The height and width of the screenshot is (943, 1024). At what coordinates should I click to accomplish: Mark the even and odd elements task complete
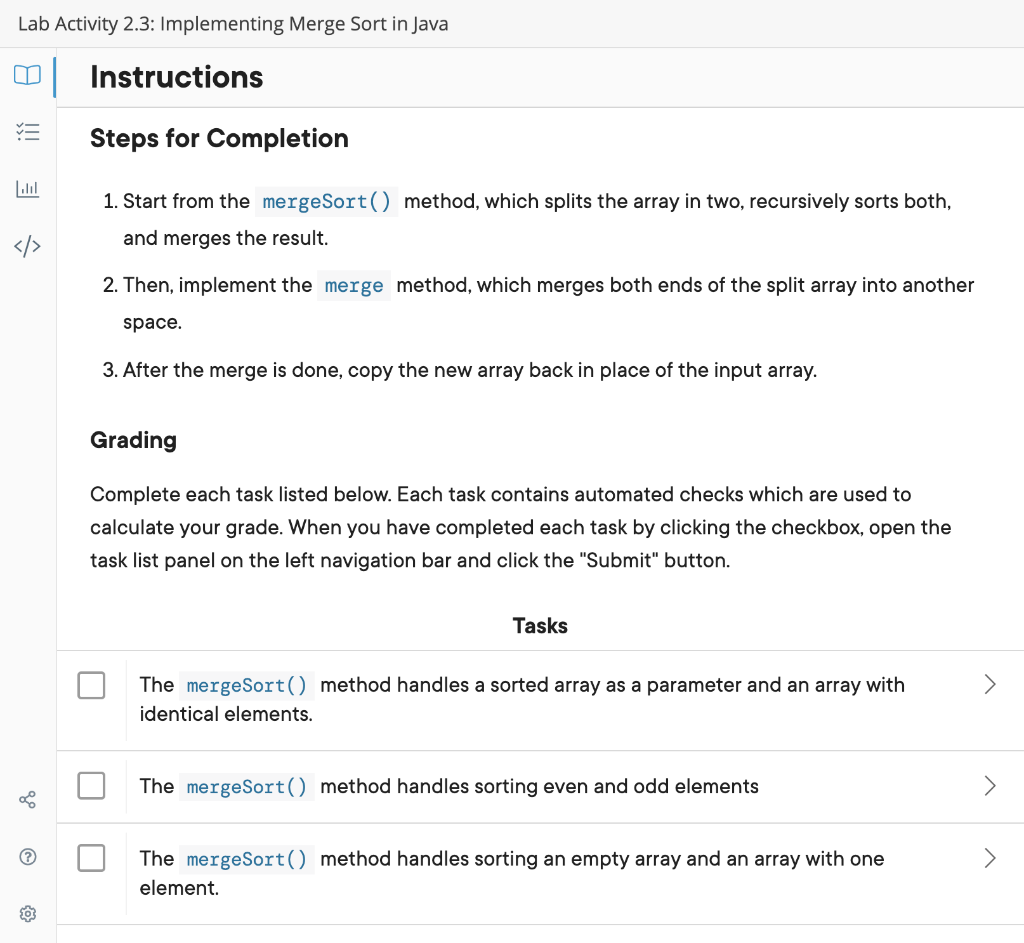pyautogui.click(x=91, y=786)
